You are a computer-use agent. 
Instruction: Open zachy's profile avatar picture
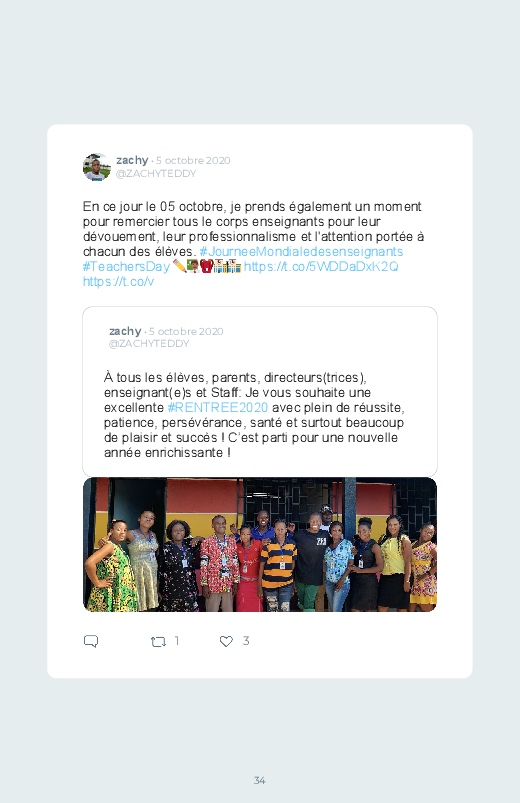pyautogui.click(x=97, y=167)
